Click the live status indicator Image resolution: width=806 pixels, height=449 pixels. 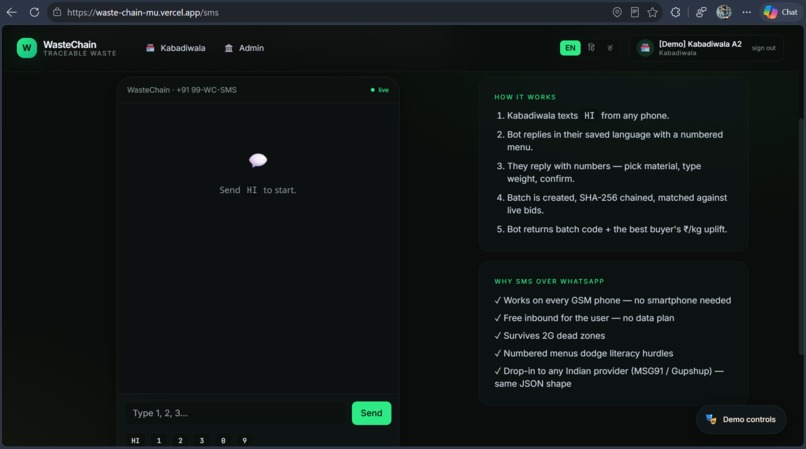(380, 90)
